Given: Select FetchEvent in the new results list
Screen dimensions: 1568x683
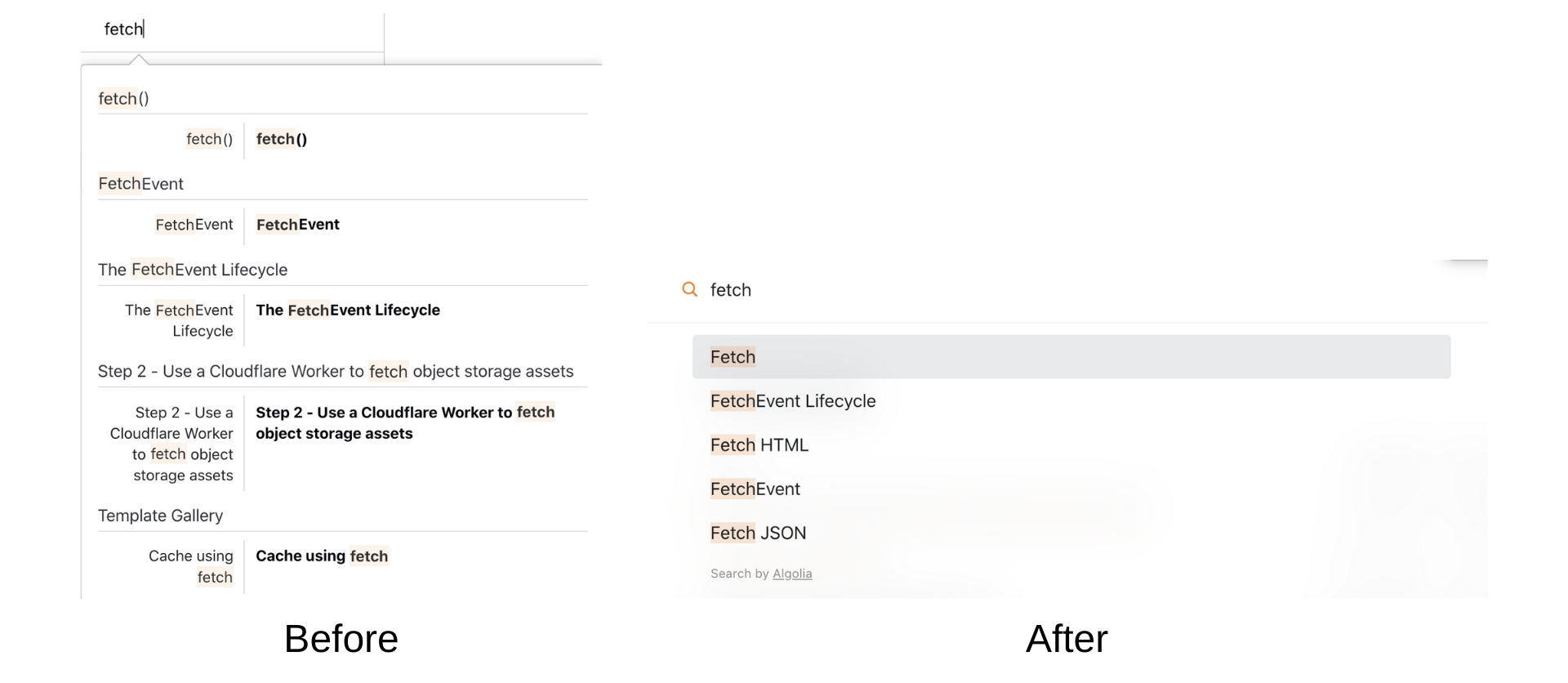Looking at the screenshot, I should [755, 489].
